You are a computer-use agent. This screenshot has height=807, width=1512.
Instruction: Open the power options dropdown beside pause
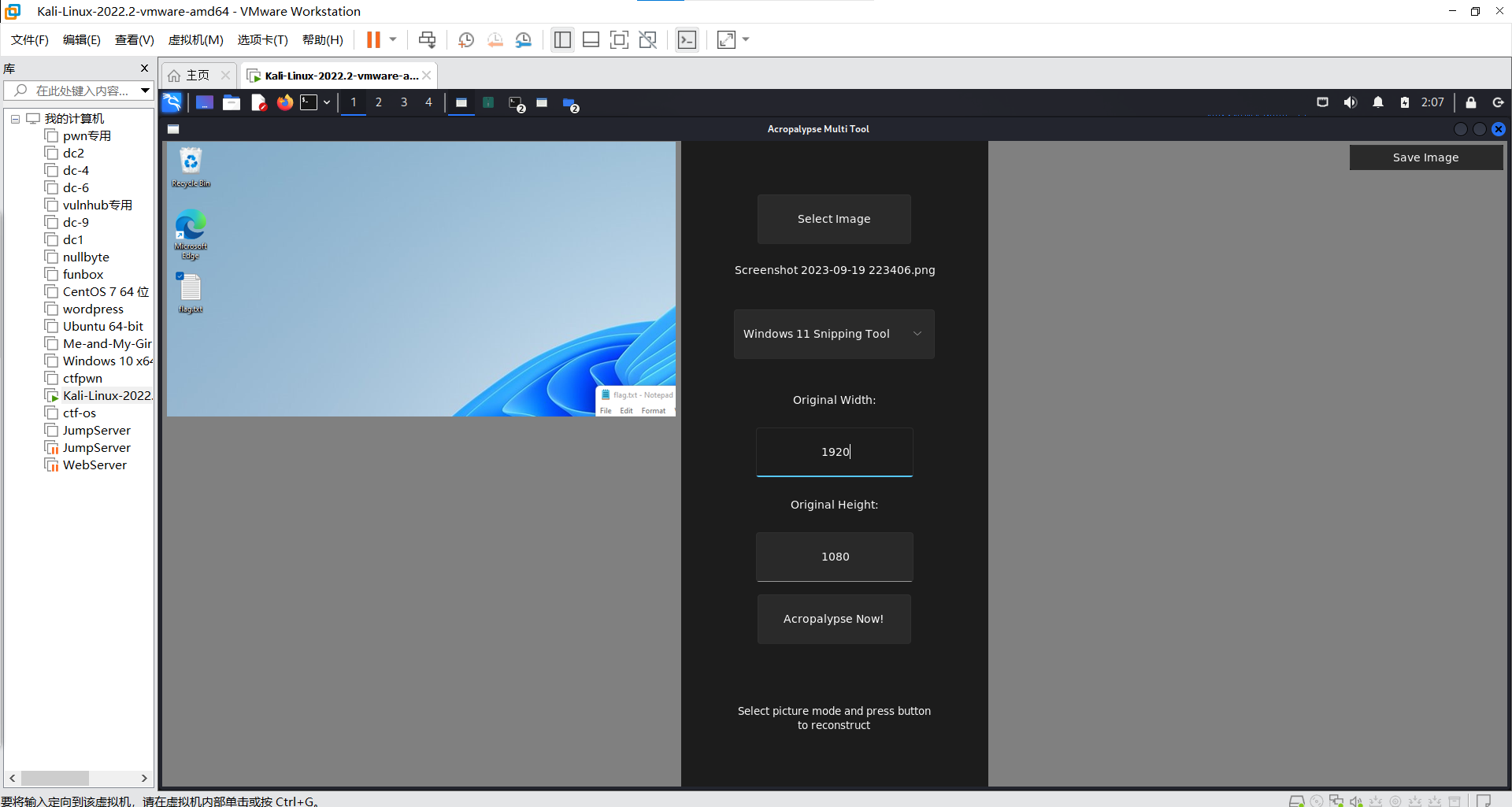[393, 40]
